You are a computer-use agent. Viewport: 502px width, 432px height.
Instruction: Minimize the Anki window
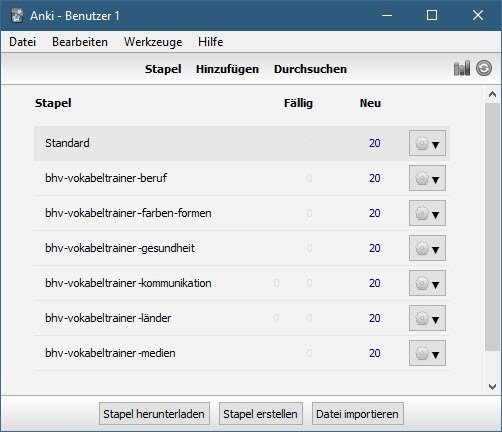click(387, 15)
